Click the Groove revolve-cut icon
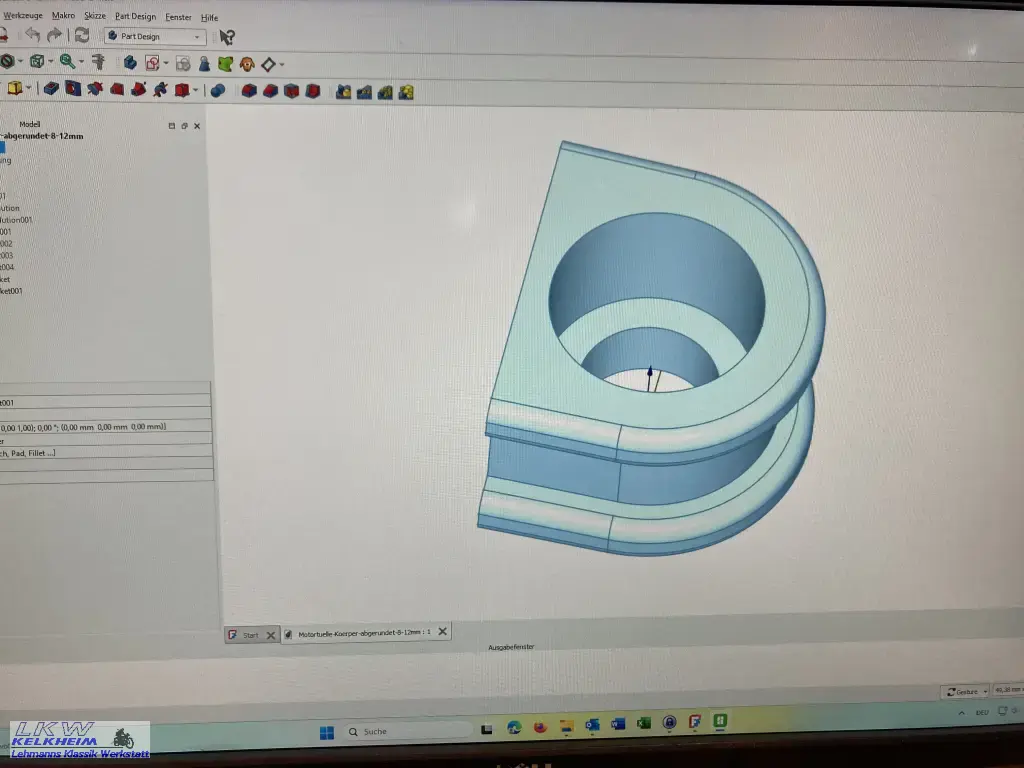This screenshot has width=1024, height=768. click(x=95, y=89)
